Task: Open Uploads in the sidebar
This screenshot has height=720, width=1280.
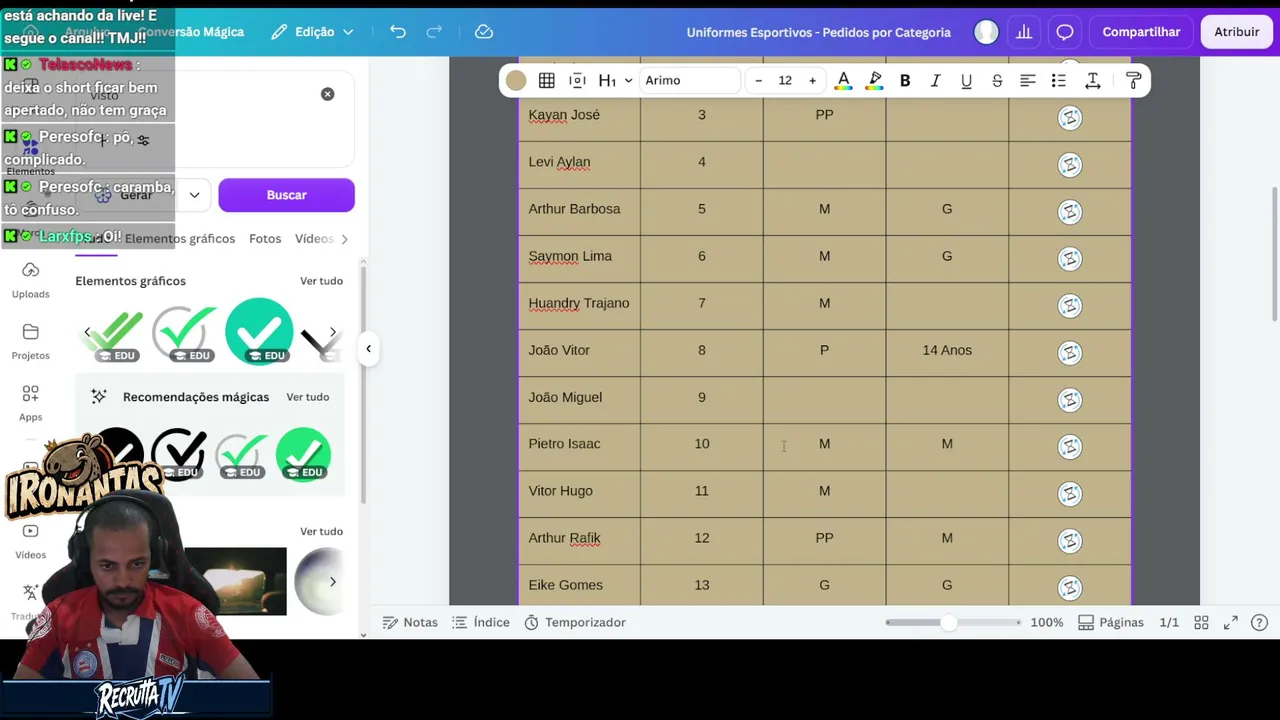Action: [30, 280]
